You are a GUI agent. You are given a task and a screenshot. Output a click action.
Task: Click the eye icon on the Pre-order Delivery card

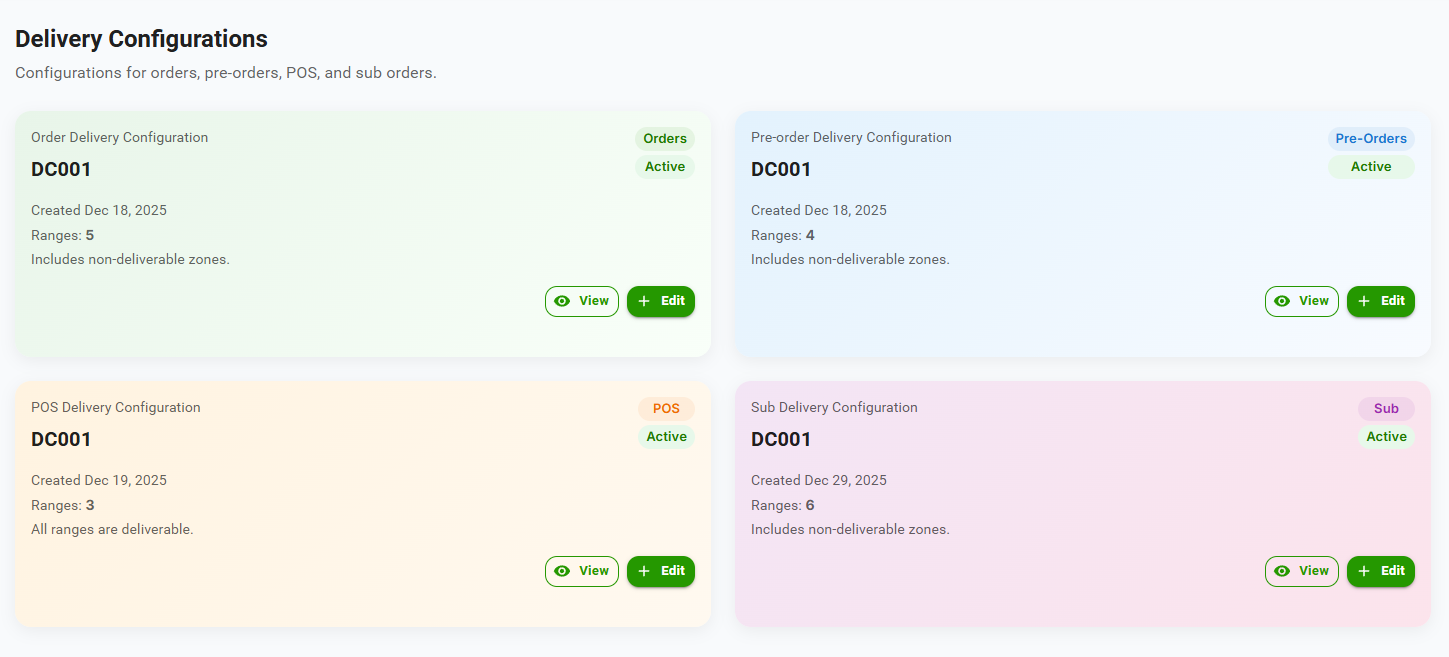click(x=1282, y=301)
